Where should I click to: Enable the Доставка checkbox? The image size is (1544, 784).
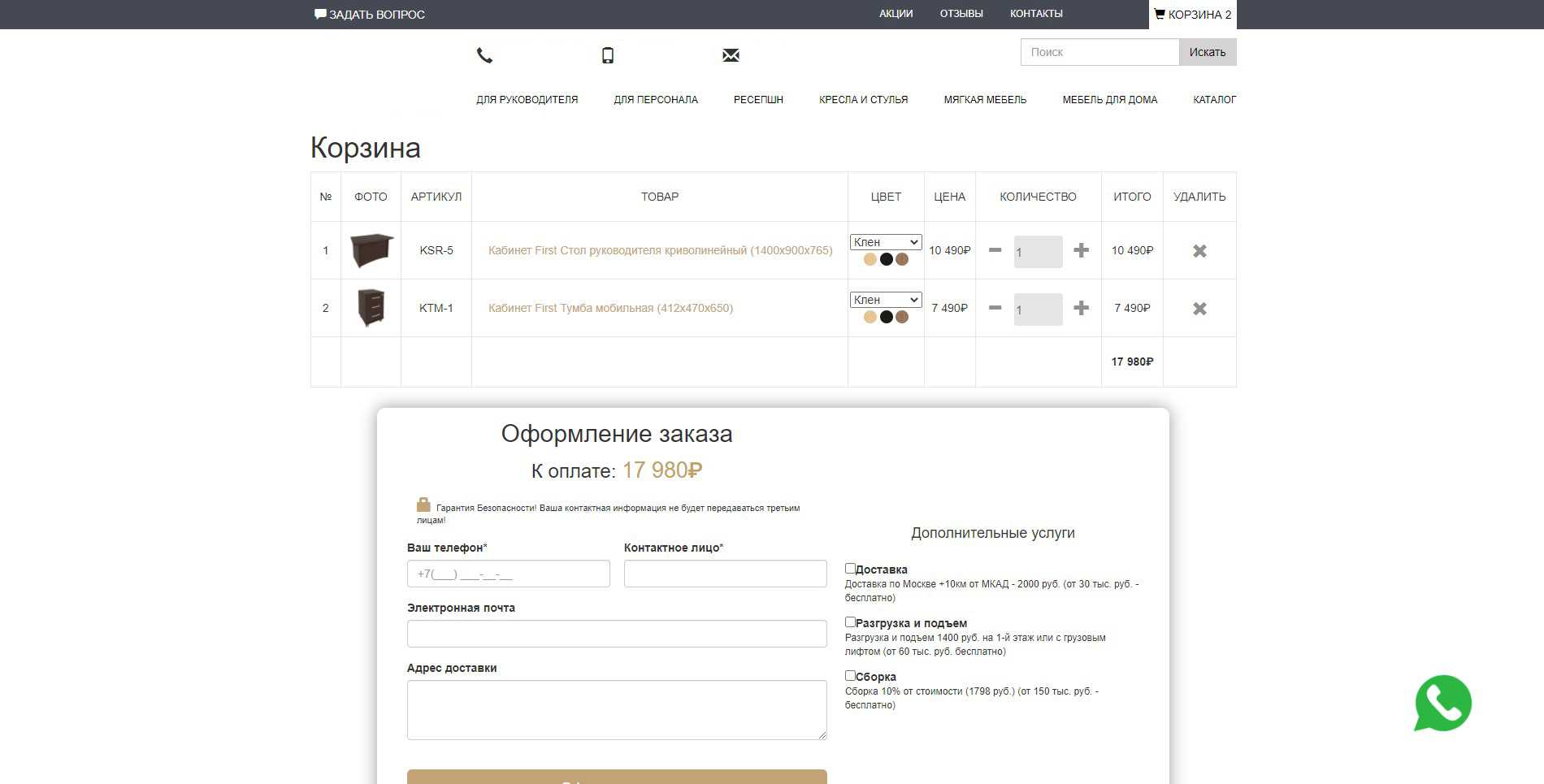(850, 569)
